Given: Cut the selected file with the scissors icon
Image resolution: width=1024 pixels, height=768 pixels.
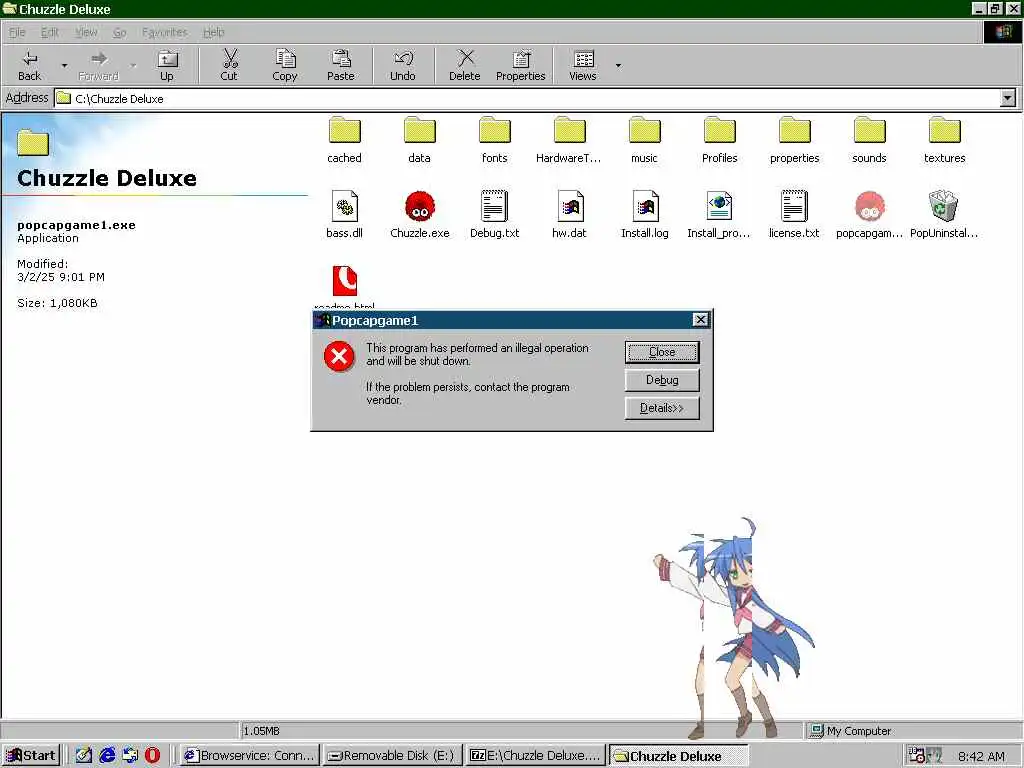Looking at the screenshot, I should 229,65.
